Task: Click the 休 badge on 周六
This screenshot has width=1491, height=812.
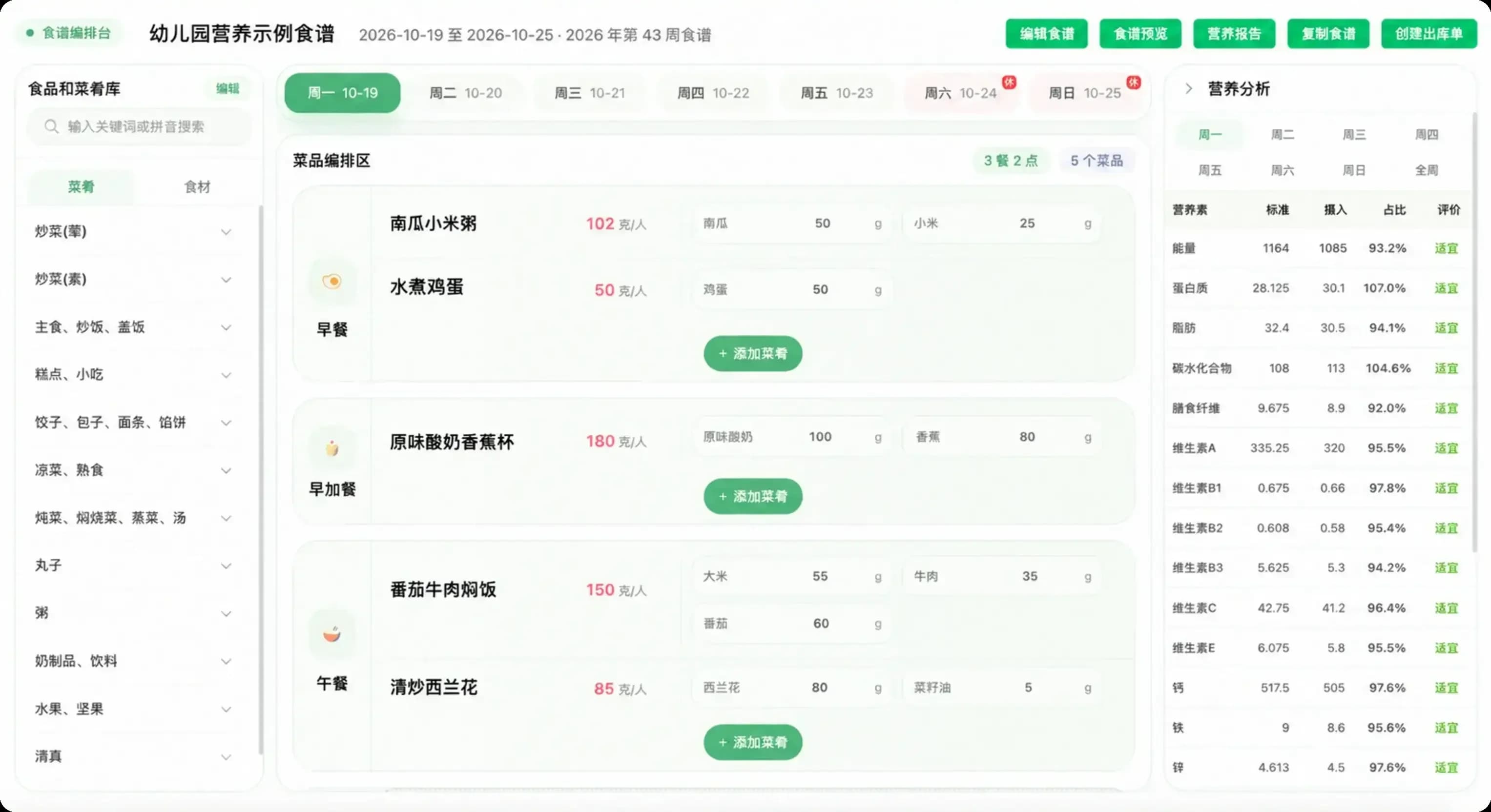Action: pyautogui.click(x=1010, y=82)
